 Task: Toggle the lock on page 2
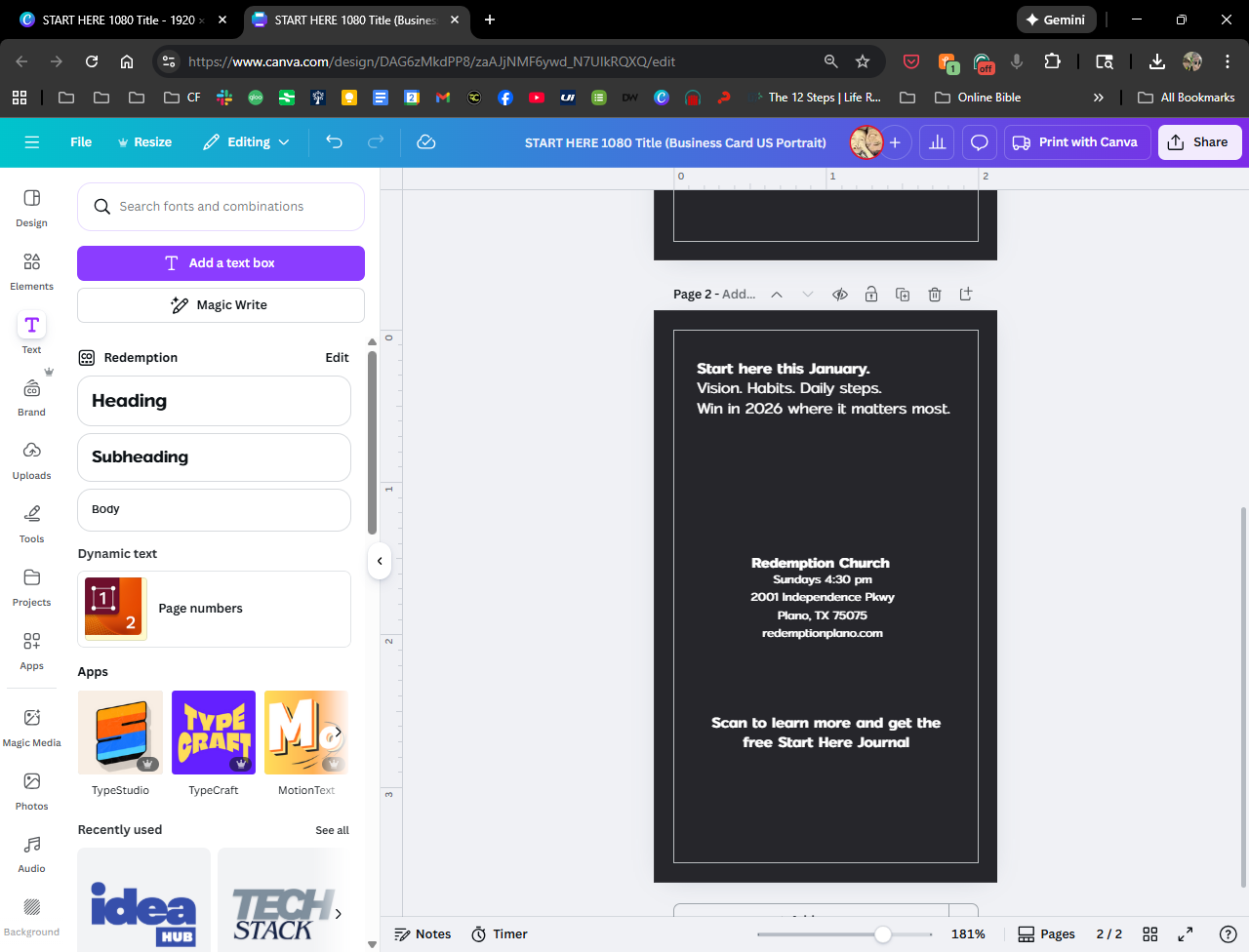click(871, 295)
